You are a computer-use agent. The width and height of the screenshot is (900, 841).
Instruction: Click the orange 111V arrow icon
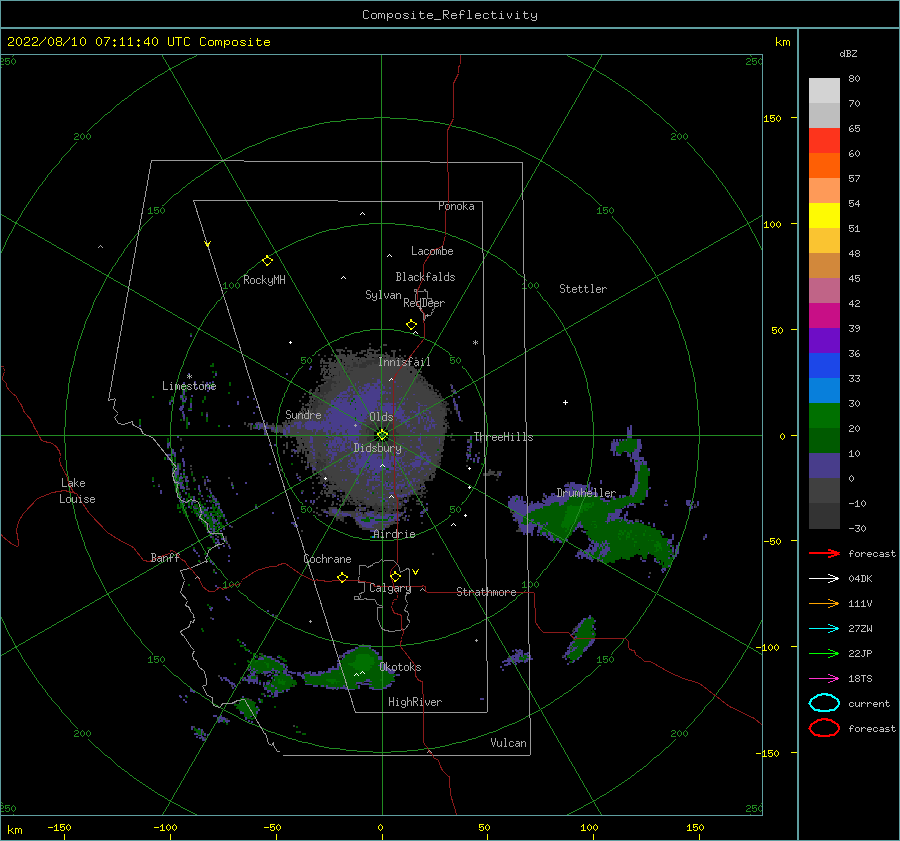pos(824,603)
